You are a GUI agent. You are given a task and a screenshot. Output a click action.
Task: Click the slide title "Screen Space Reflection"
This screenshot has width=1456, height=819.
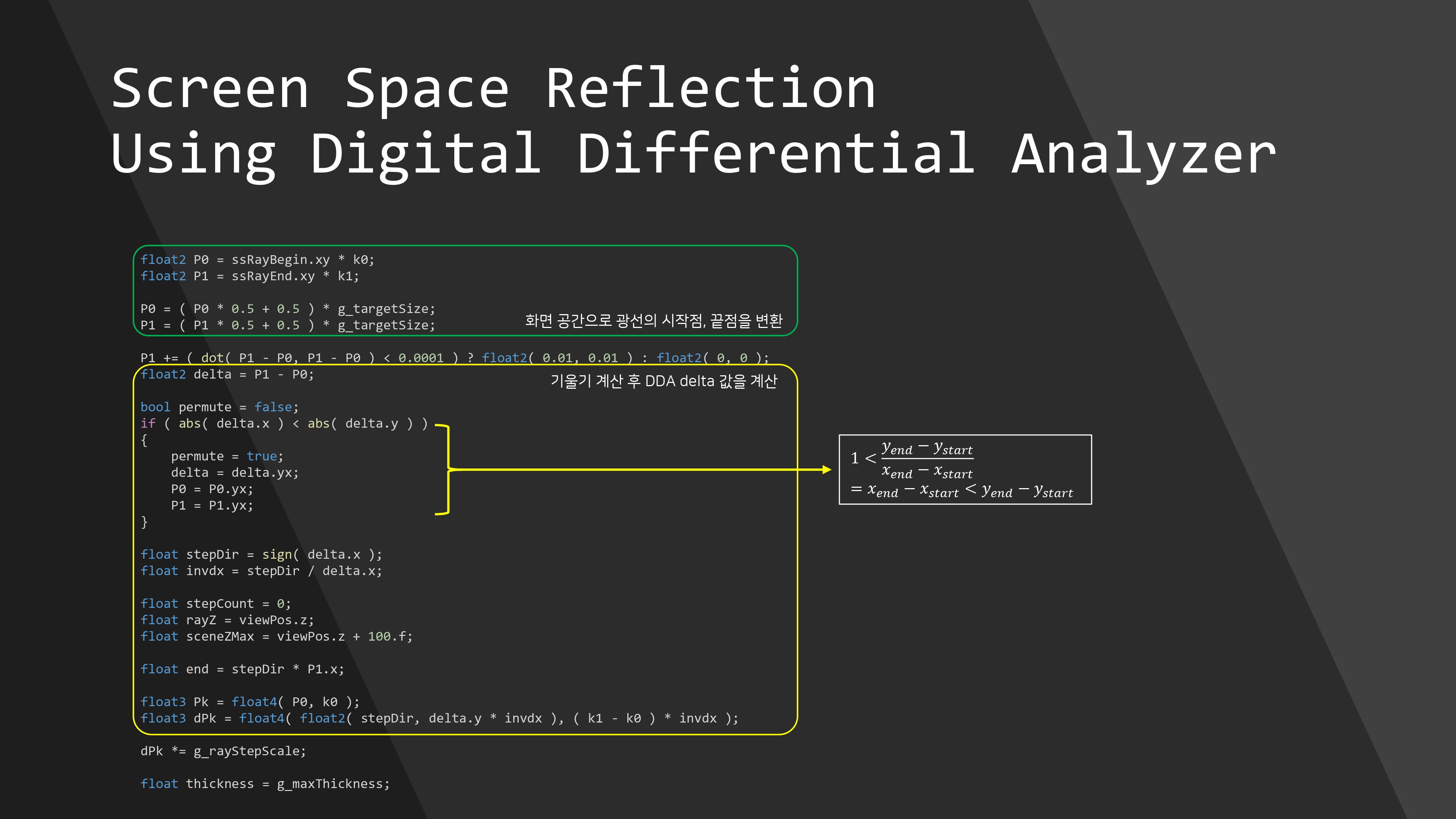tap(493, 89)
